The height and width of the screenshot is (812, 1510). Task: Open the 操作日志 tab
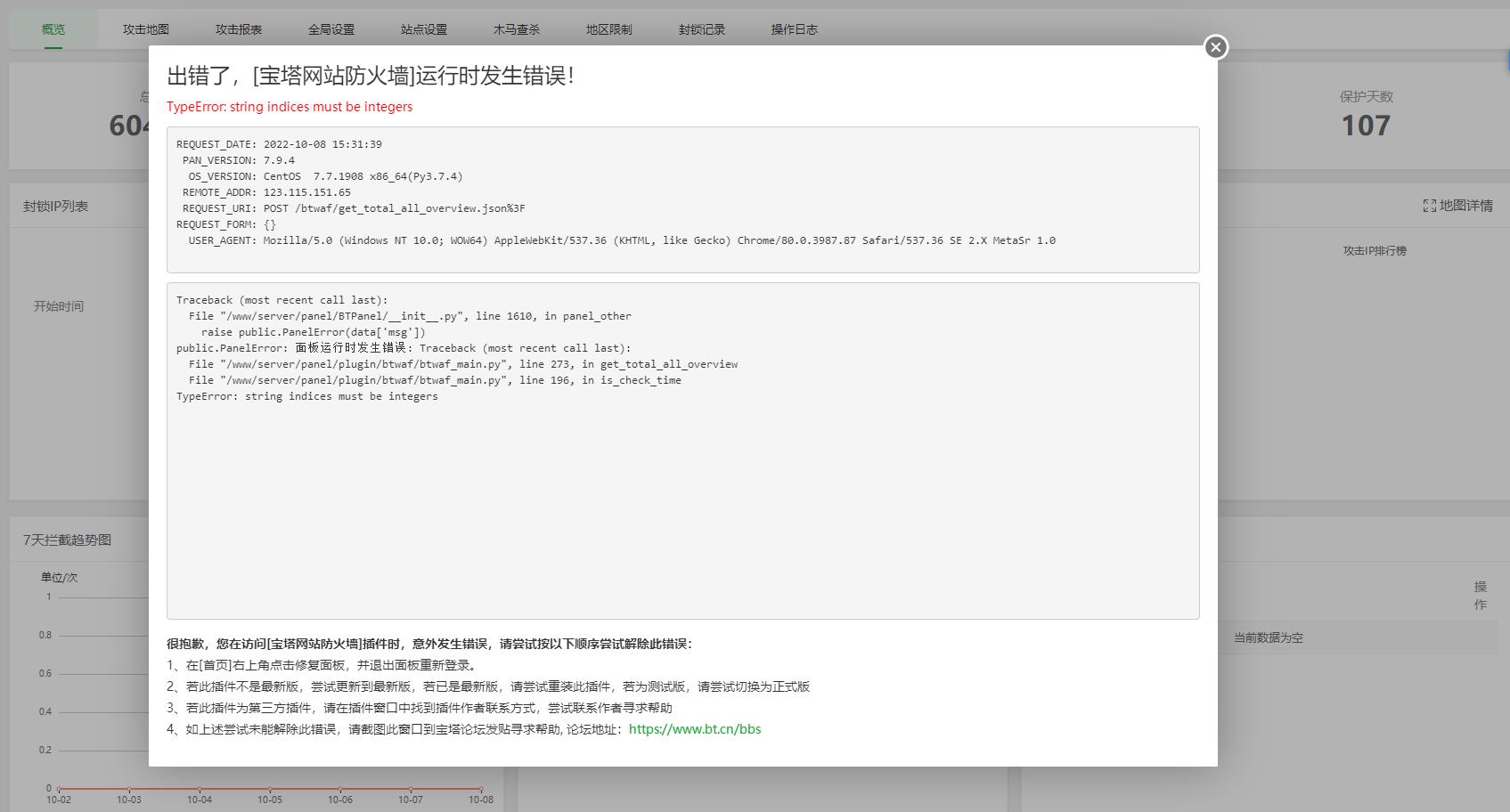(795, 29)
